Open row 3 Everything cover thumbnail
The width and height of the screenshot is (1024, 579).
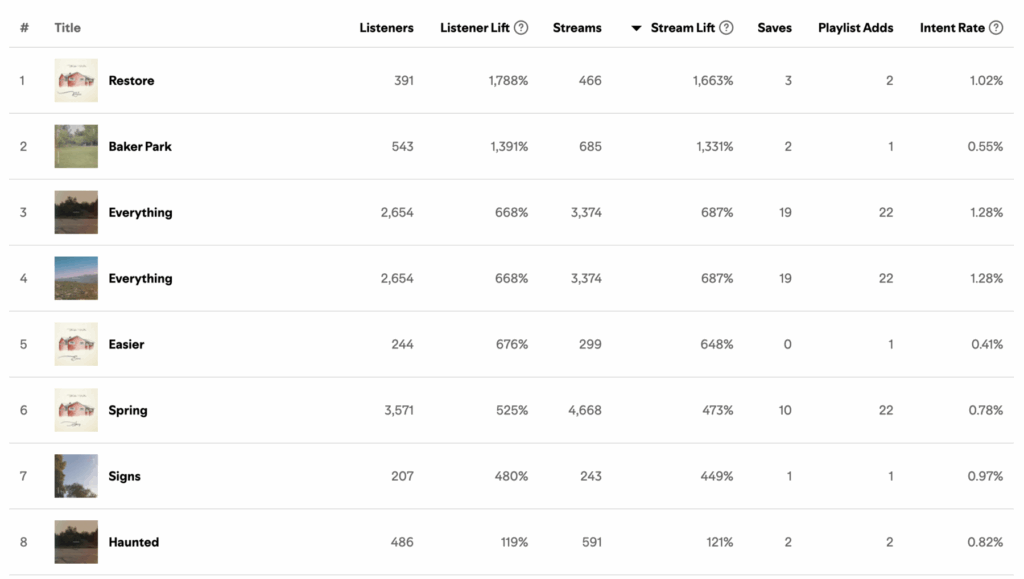(x=76, y=212)
